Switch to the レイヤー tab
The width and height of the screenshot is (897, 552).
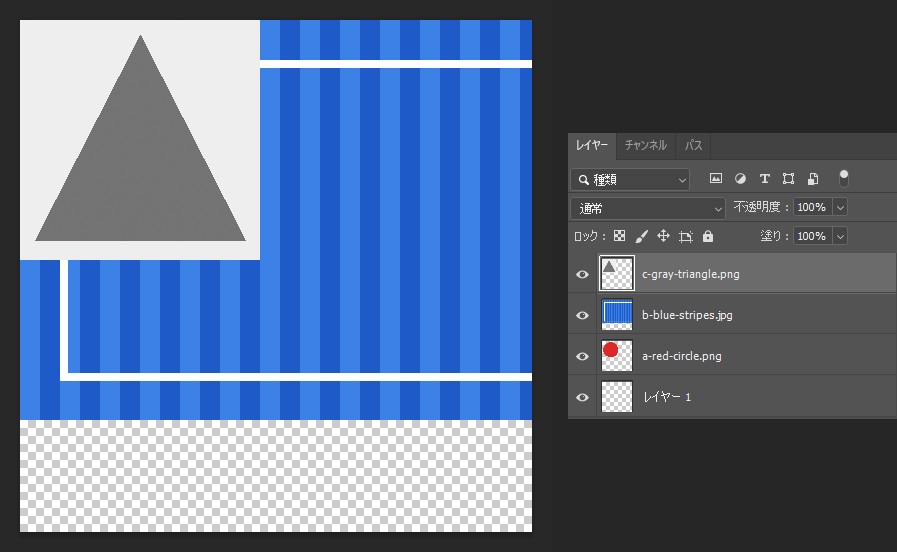point(592,145)
